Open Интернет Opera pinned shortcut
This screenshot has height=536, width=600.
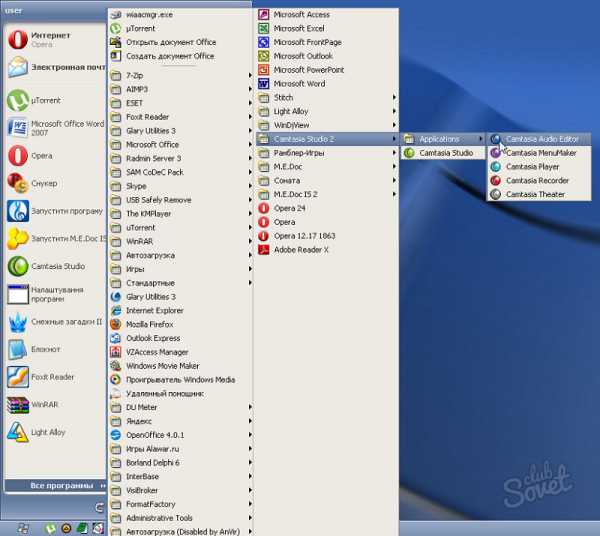coord(55,39)
